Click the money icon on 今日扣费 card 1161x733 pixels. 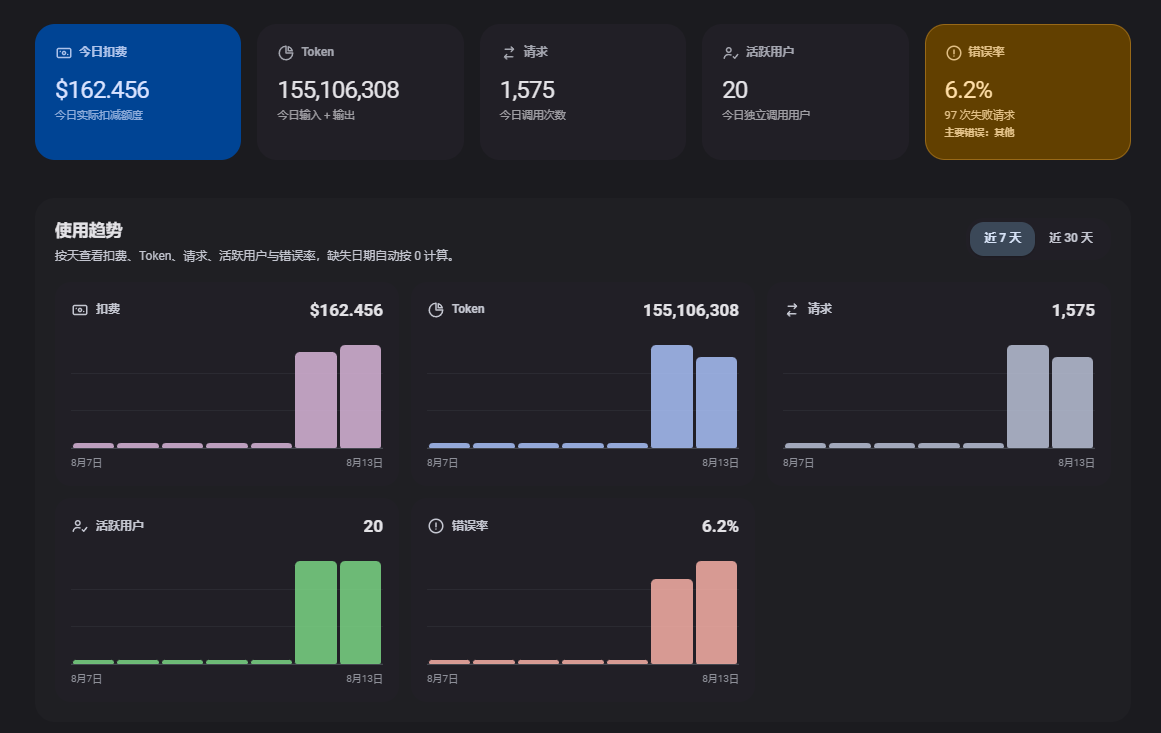point(64,53)
